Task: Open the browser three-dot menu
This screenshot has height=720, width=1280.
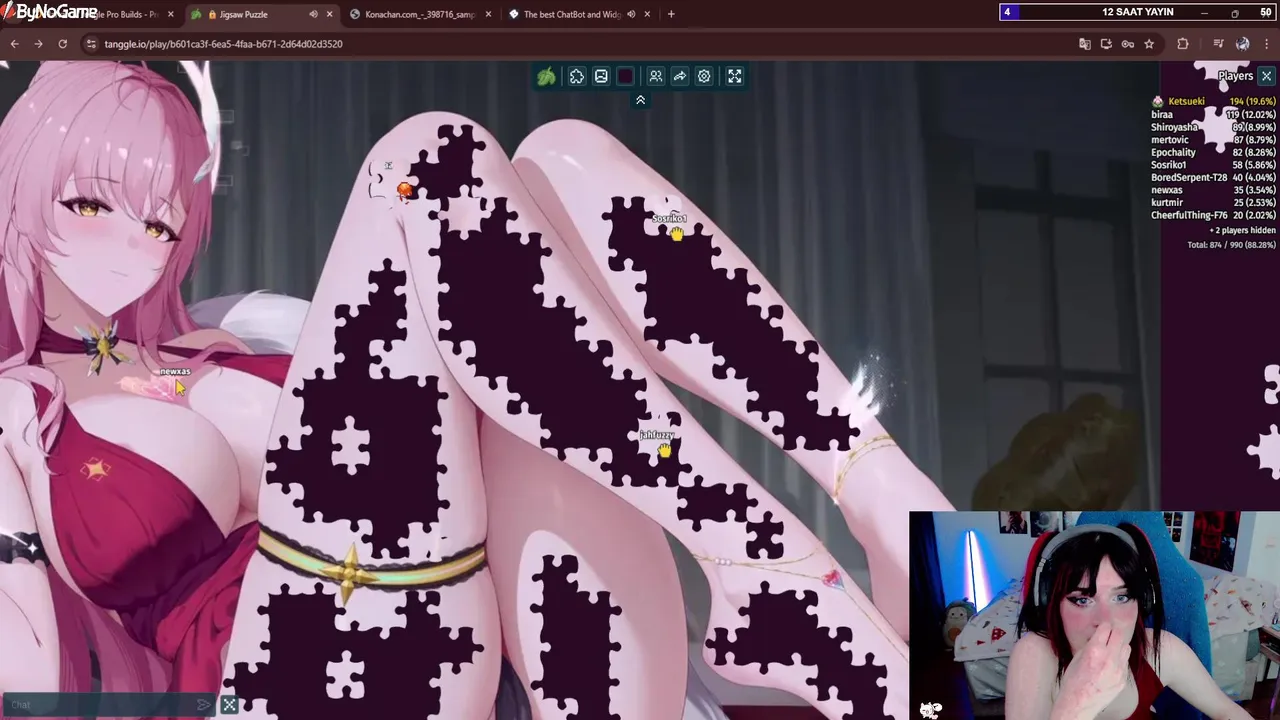Action: click(x=1266, y=44)
